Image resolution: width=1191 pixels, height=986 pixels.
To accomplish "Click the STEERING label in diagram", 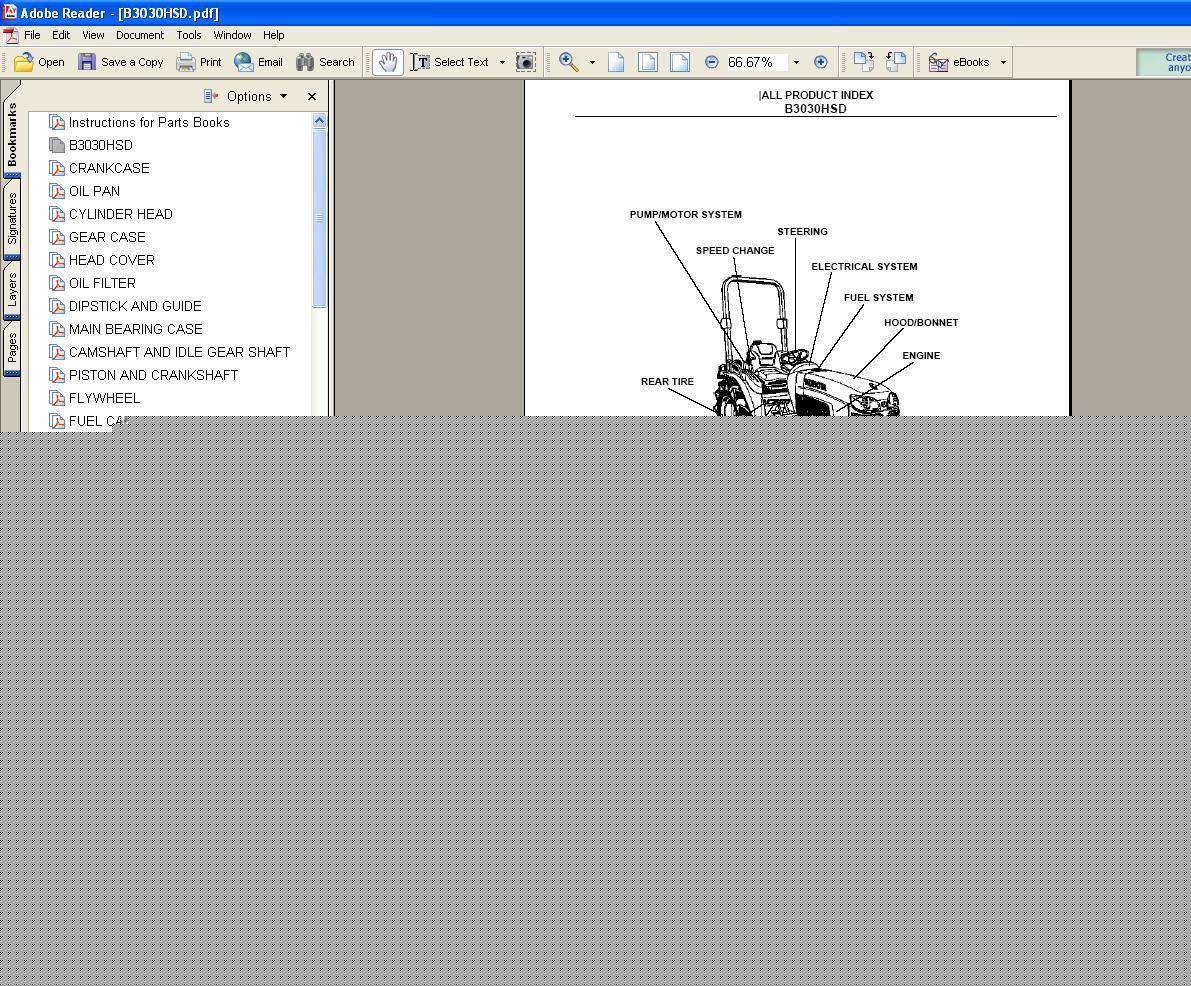I will point(802,232).
